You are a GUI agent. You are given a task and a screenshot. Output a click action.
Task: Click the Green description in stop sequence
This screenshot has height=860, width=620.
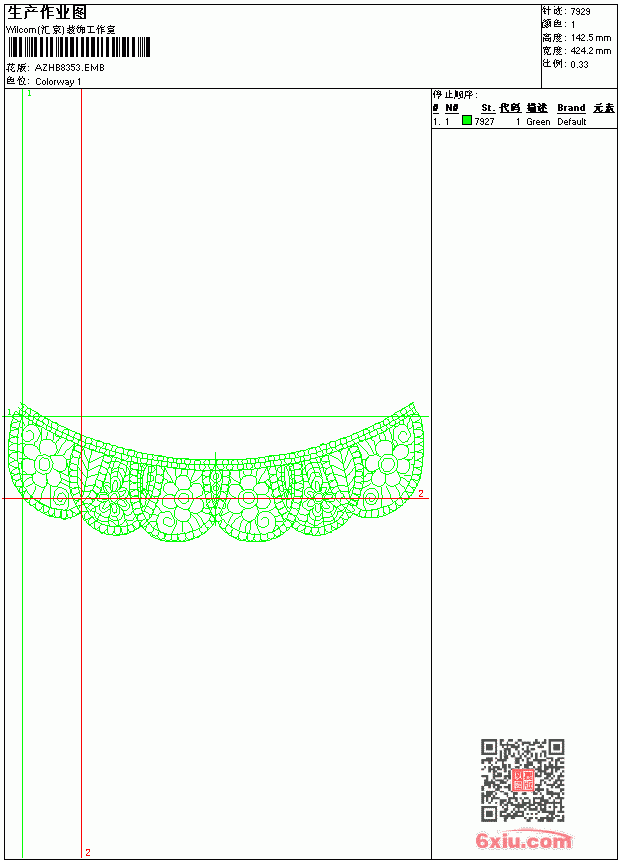pos(538,122)
